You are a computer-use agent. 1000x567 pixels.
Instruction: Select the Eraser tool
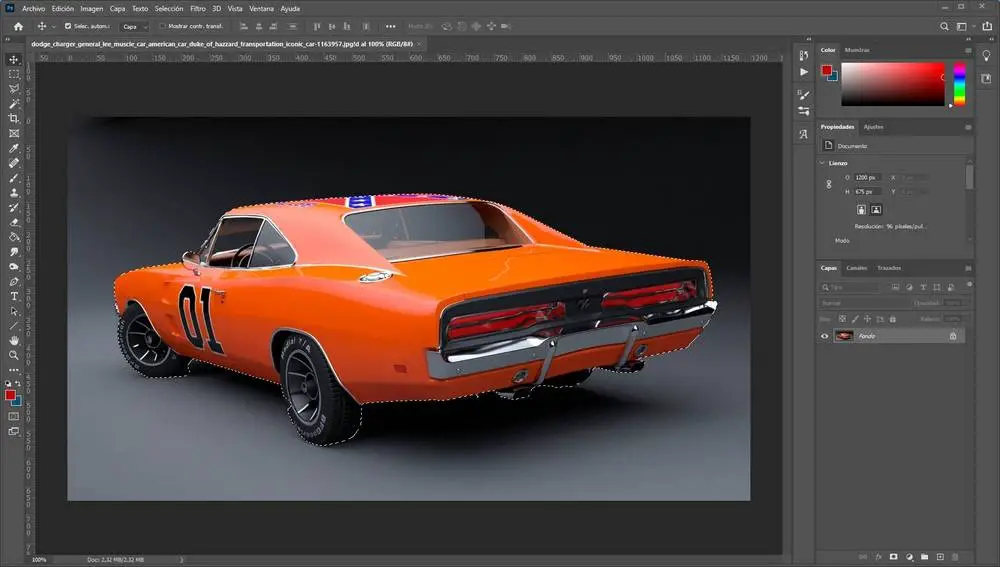(14, 223)
